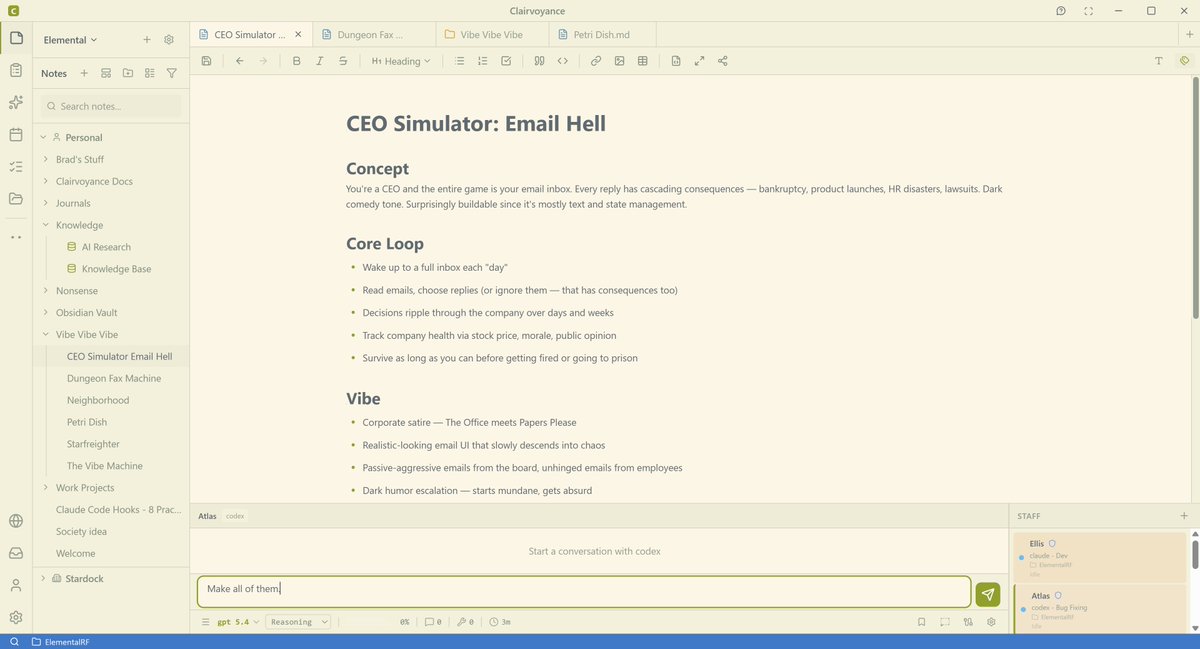Switch to the Petri Dish.md tab

tap(604, 34)
